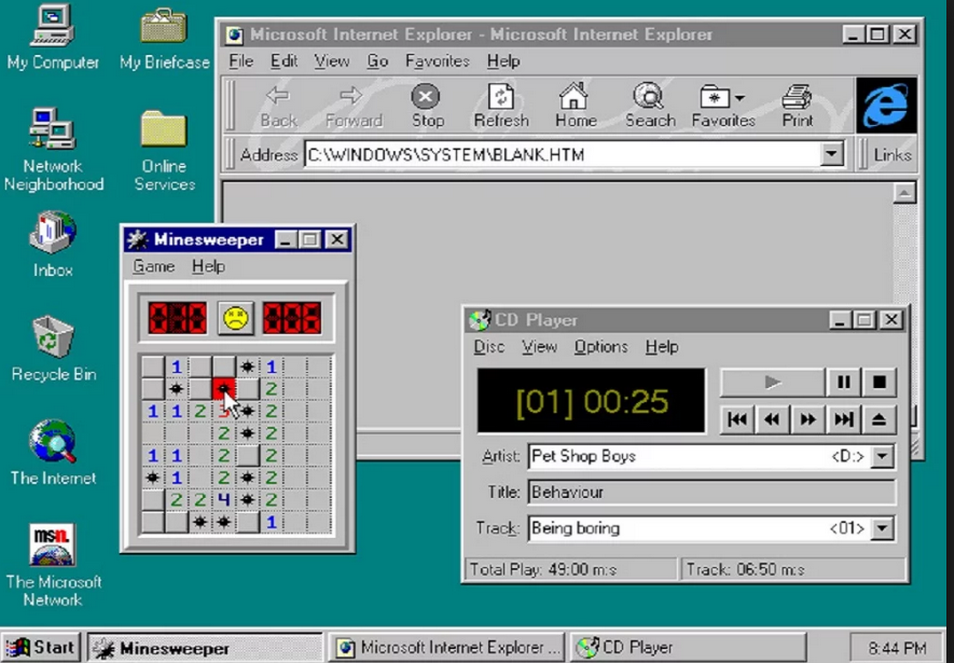The width and height of the screenshot is (954, 663).
Task: Open the Favorites menu in Internet Explorer
Action: click(437, 61)
